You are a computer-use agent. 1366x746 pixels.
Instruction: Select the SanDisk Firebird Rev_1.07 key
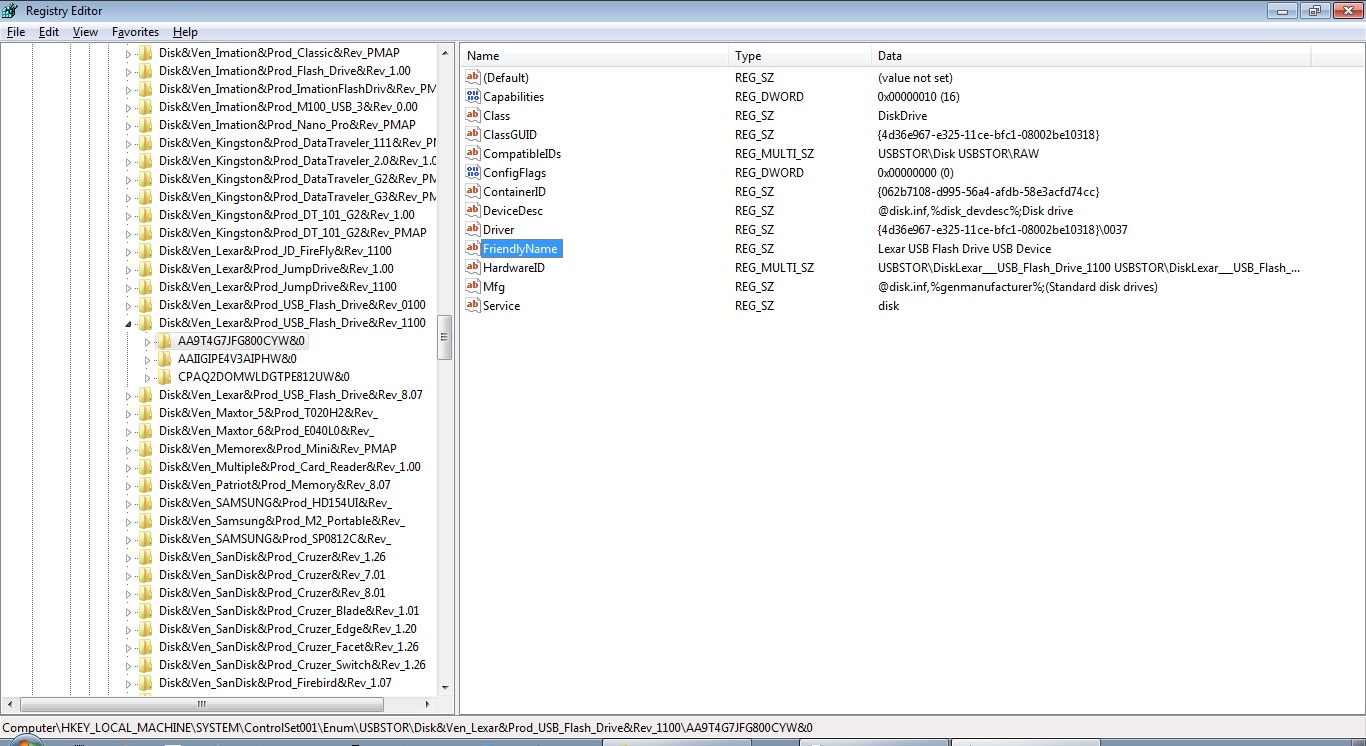(275, 683)
